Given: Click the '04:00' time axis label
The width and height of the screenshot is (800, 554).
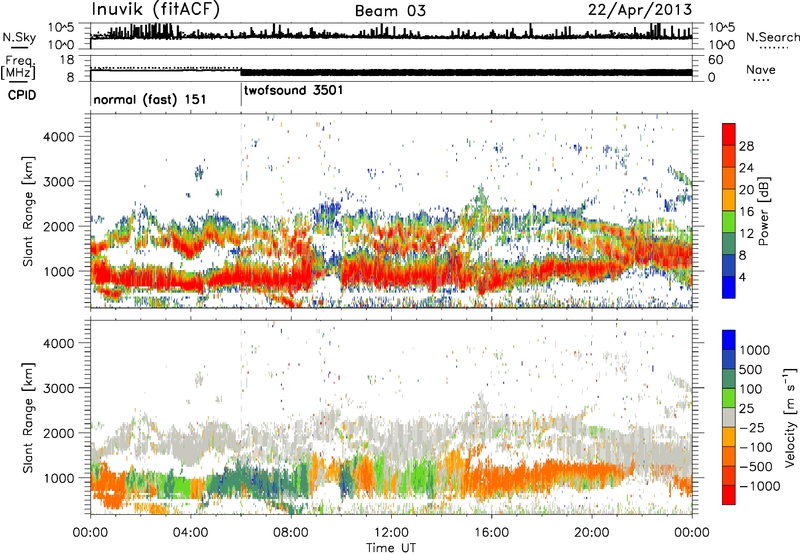Looking at the screenshot, I should 190,533.
